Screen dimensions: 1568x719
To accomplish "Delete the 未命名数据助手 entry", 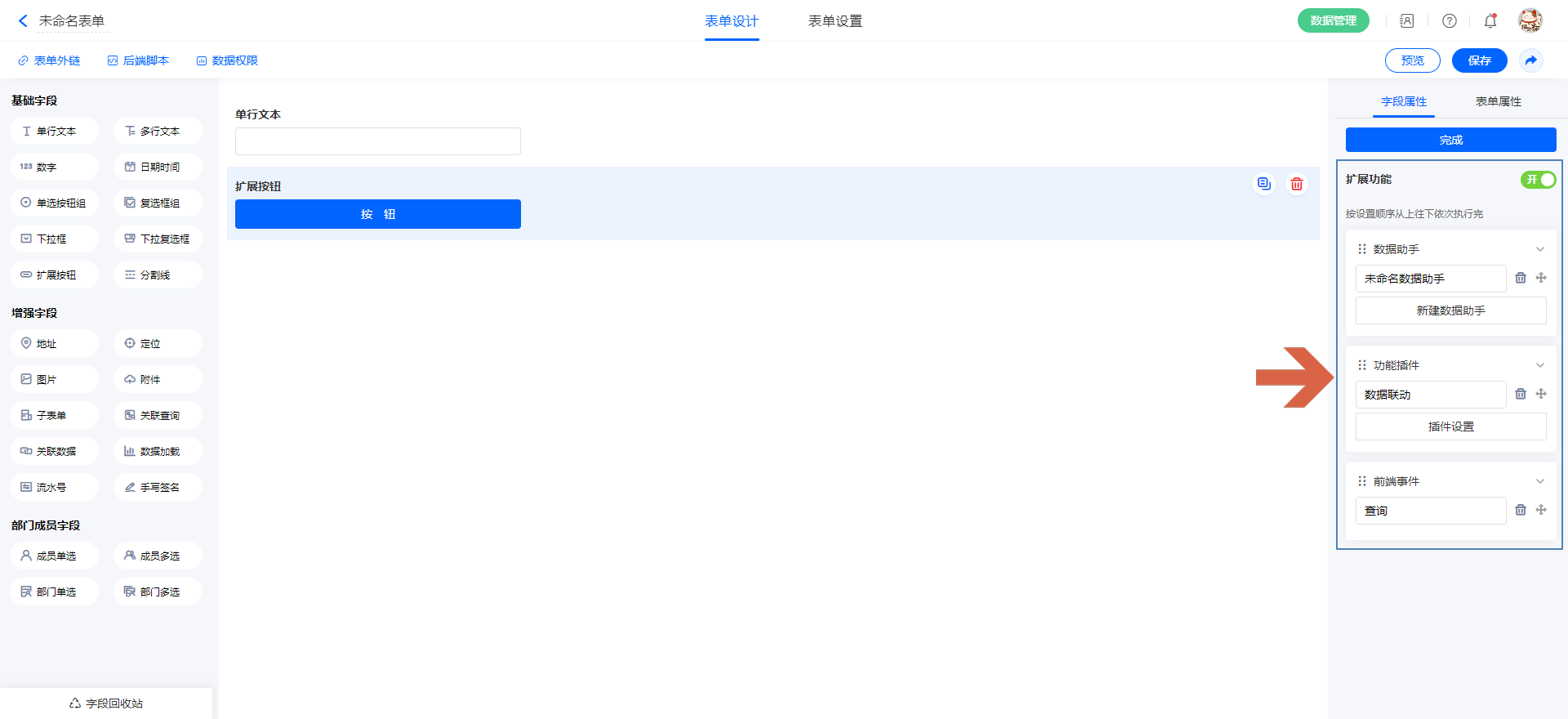I will pyautogui.click(x=1521, y=278).
